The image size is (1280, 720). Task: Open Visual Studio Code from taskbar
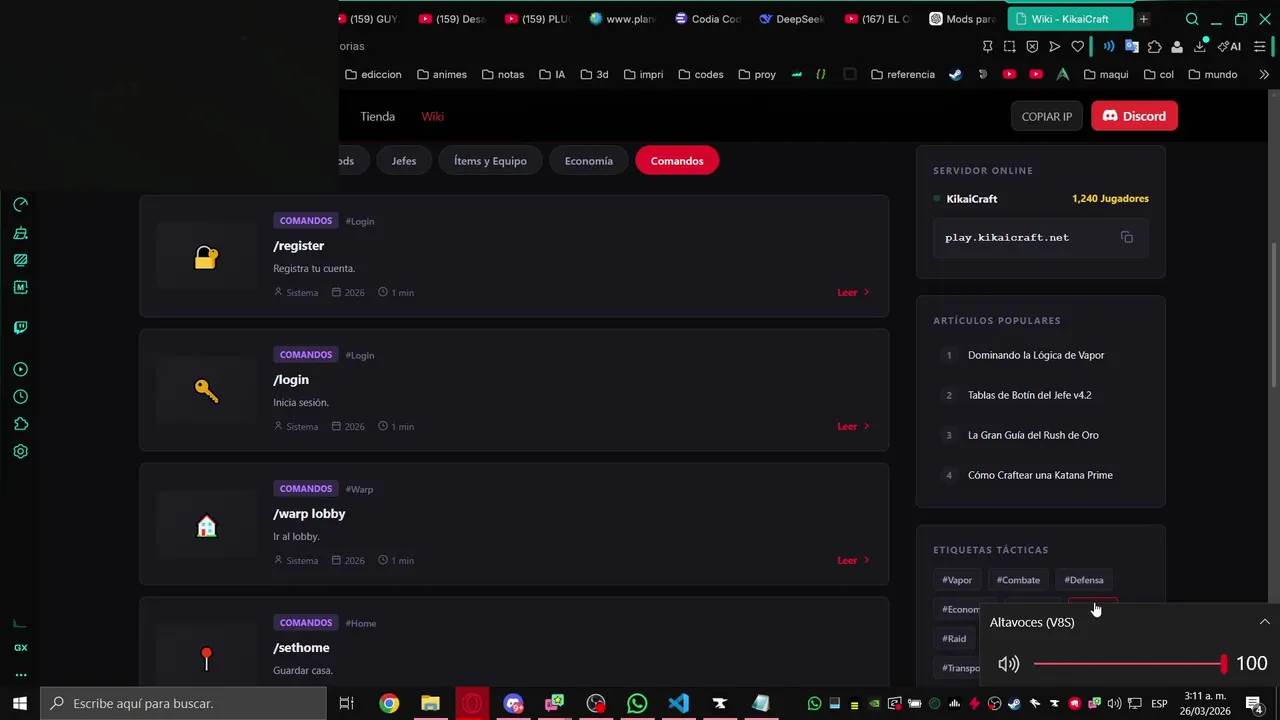(x=678, y=703)
